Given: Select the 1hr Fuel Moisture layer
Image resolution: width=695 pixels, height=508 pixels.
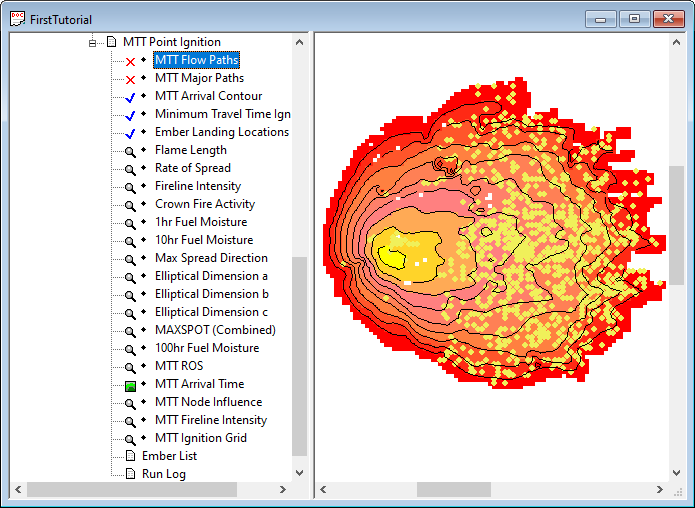Looking at the screenshot, I should (x=200, y=222).
